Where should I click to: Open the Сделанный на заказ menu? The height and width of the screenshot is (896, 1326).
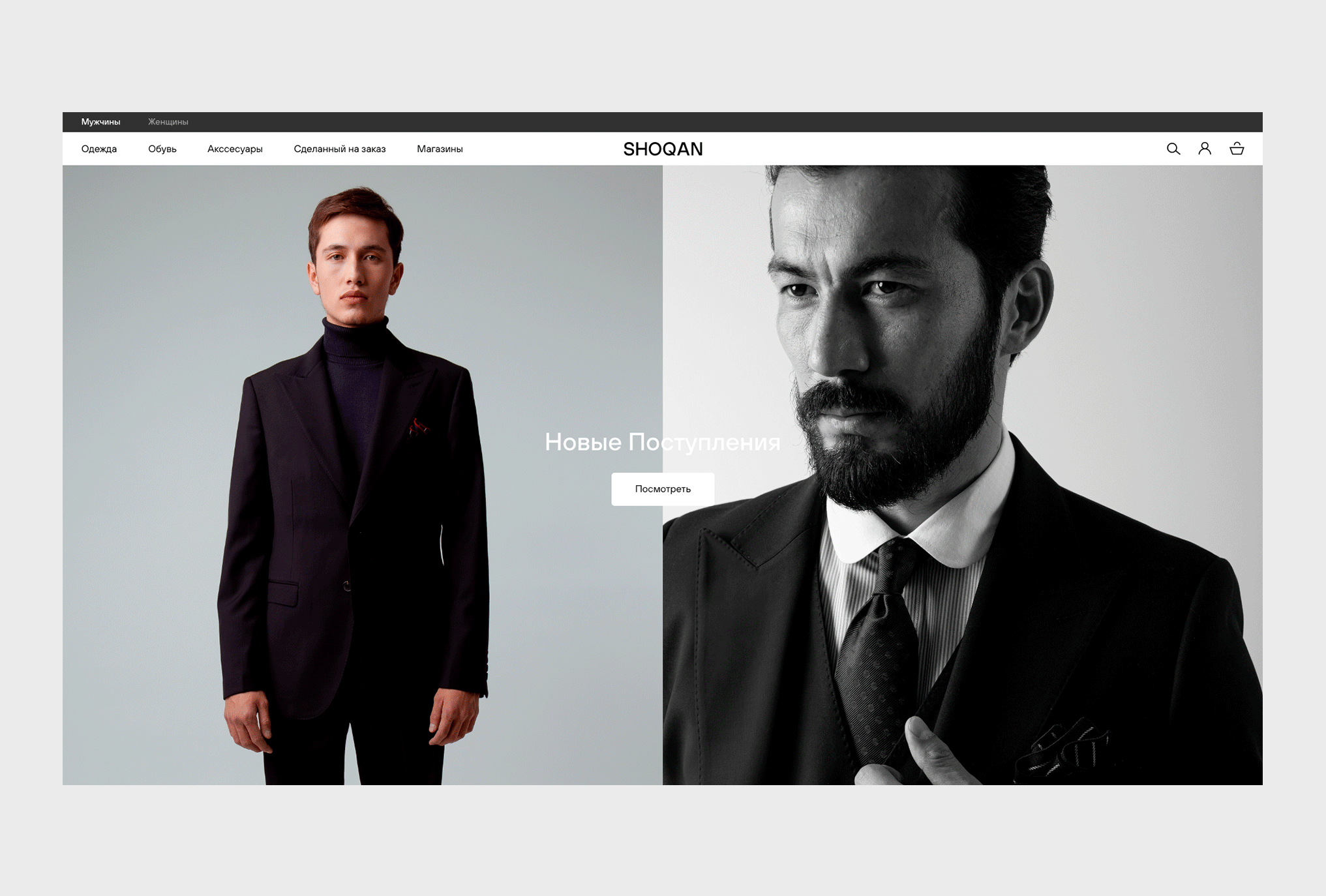click(x=340, y=149)
